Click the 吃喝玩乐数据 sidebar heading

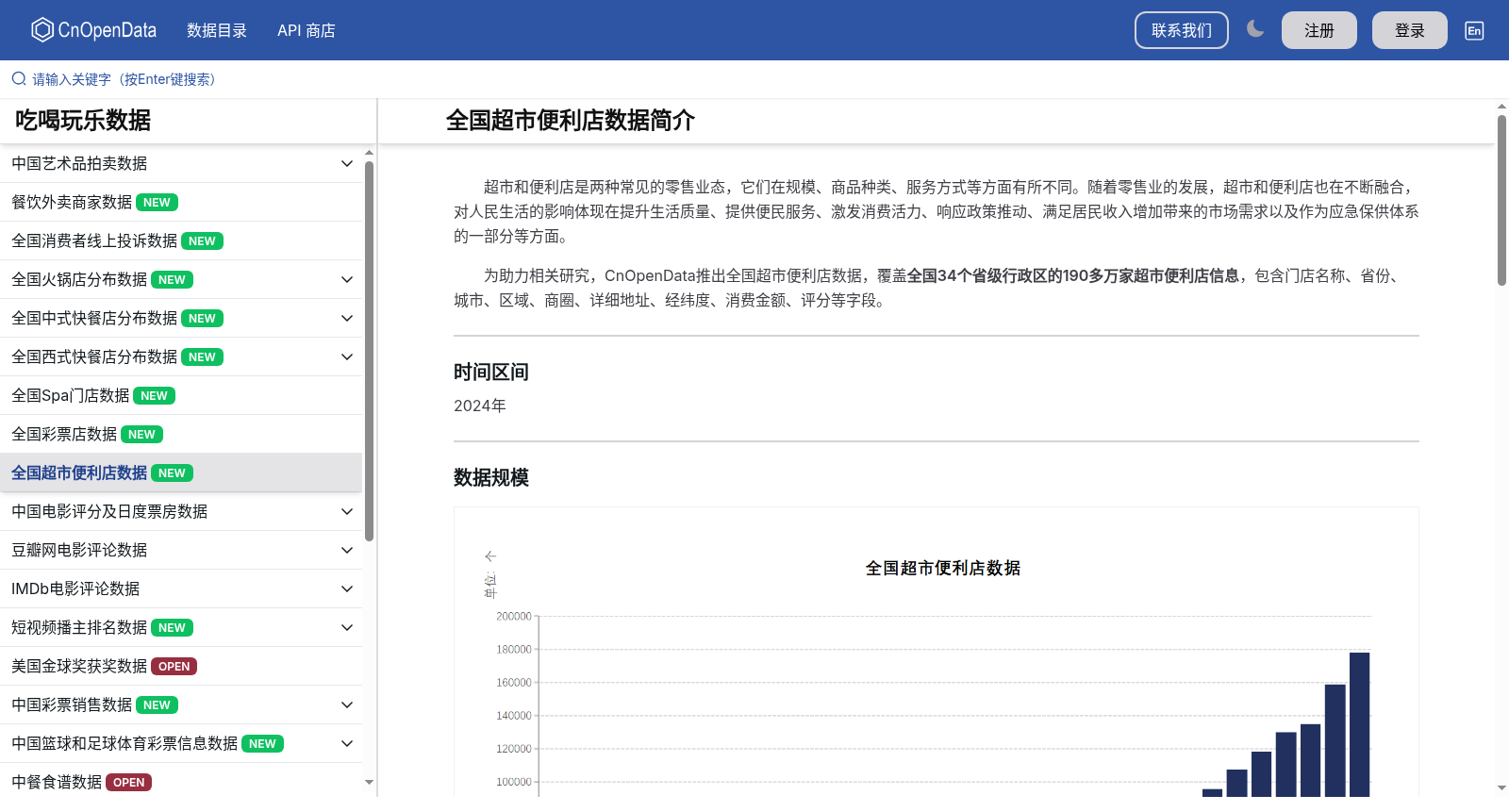click(x=83, y=121)
